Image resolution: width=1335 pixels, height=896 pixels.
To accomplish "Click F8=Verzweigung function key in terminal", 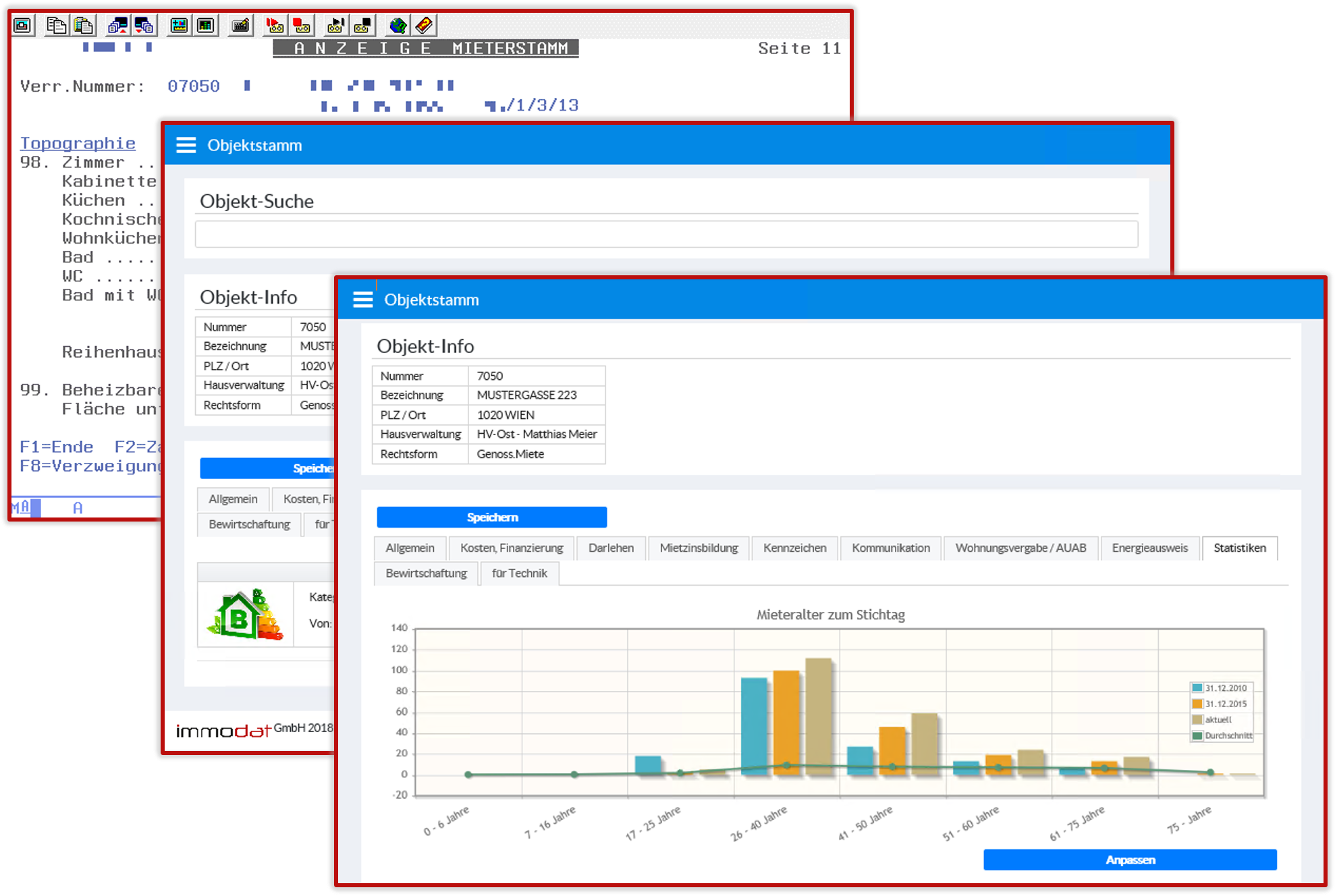I will 90,466.
